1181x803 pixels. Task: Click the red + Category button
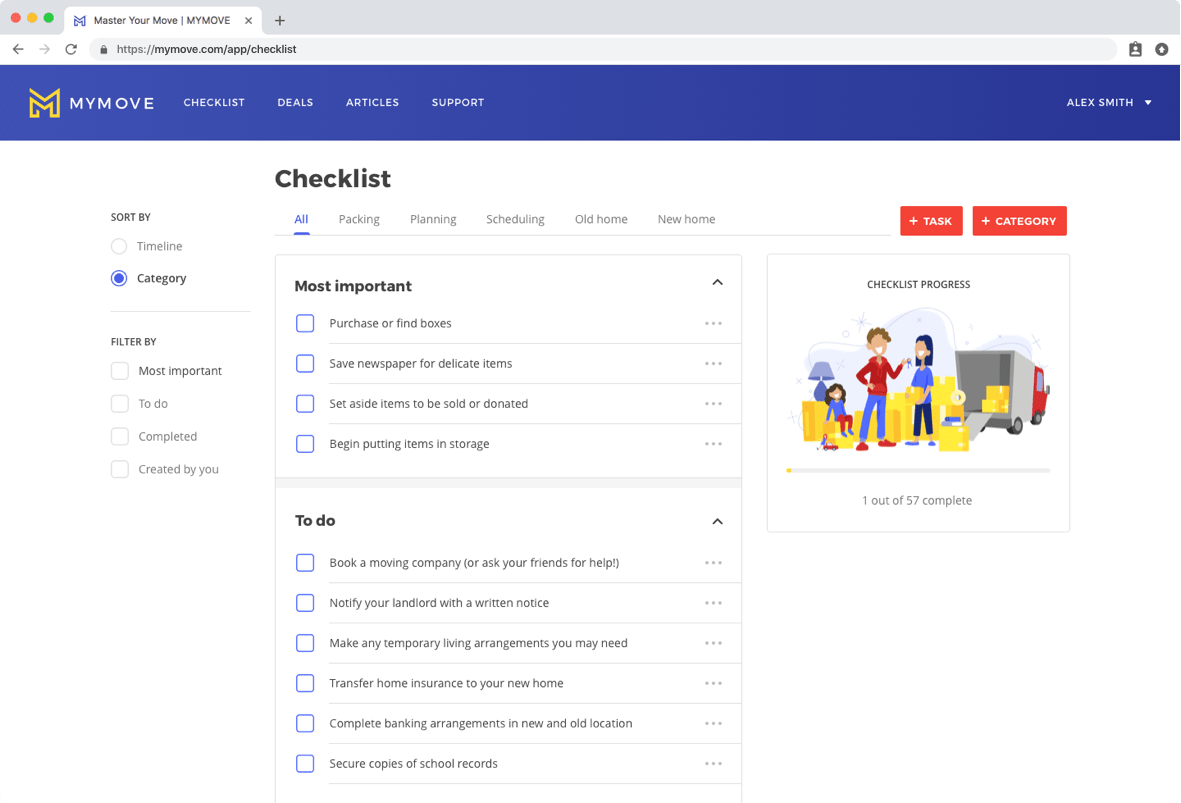1019,221
